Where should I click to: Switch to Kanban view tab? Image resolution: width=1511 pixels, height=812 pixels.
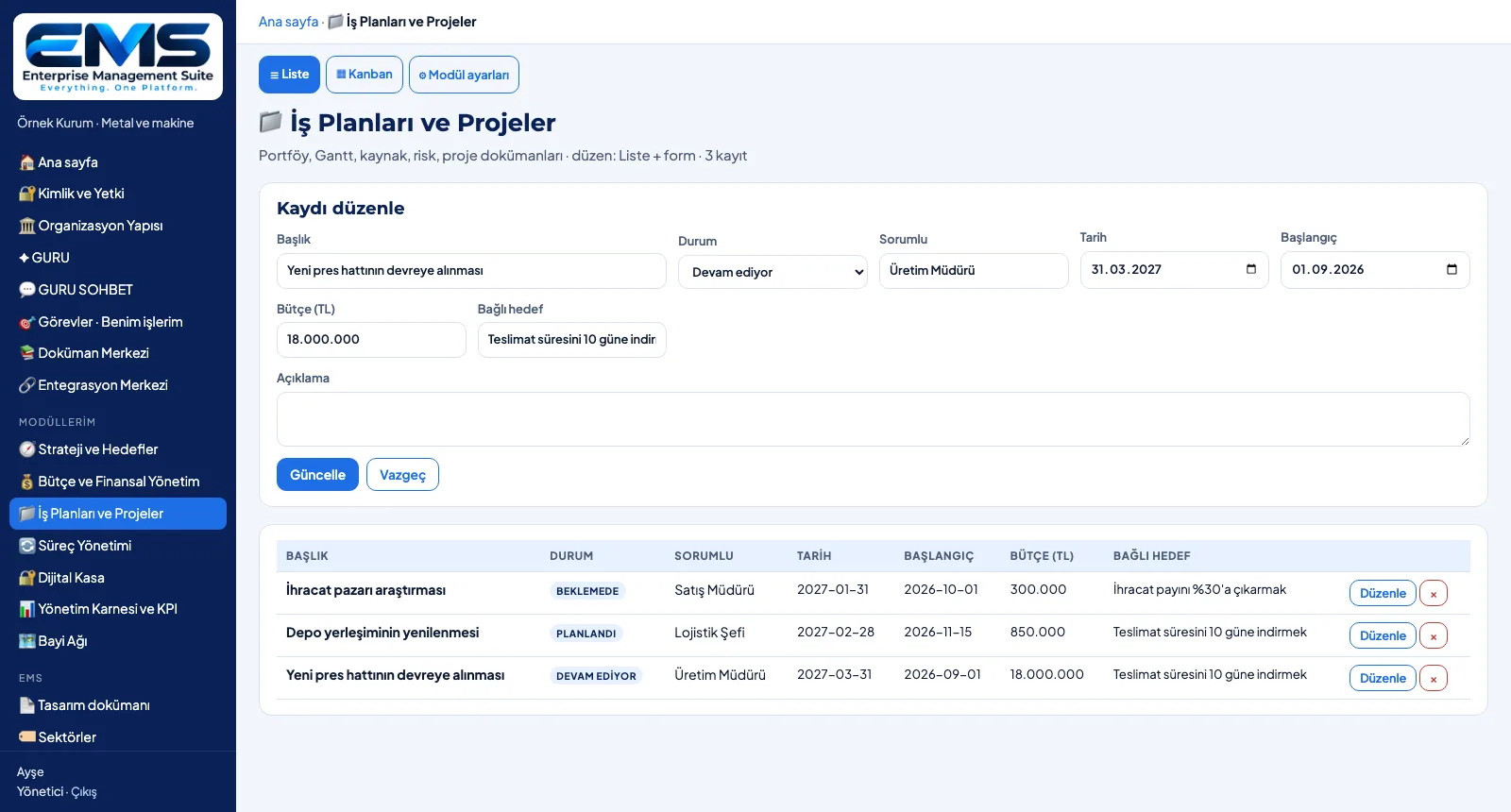pos(365,75)
